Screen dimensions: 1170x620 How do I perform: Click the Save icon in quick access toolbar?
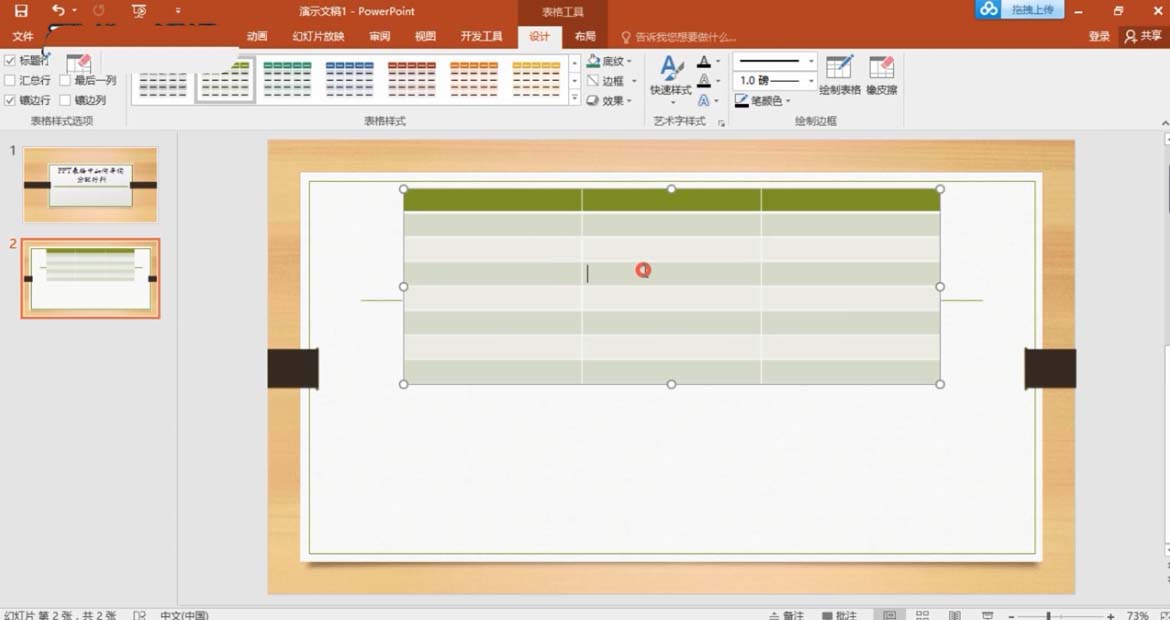click(21, 10)
